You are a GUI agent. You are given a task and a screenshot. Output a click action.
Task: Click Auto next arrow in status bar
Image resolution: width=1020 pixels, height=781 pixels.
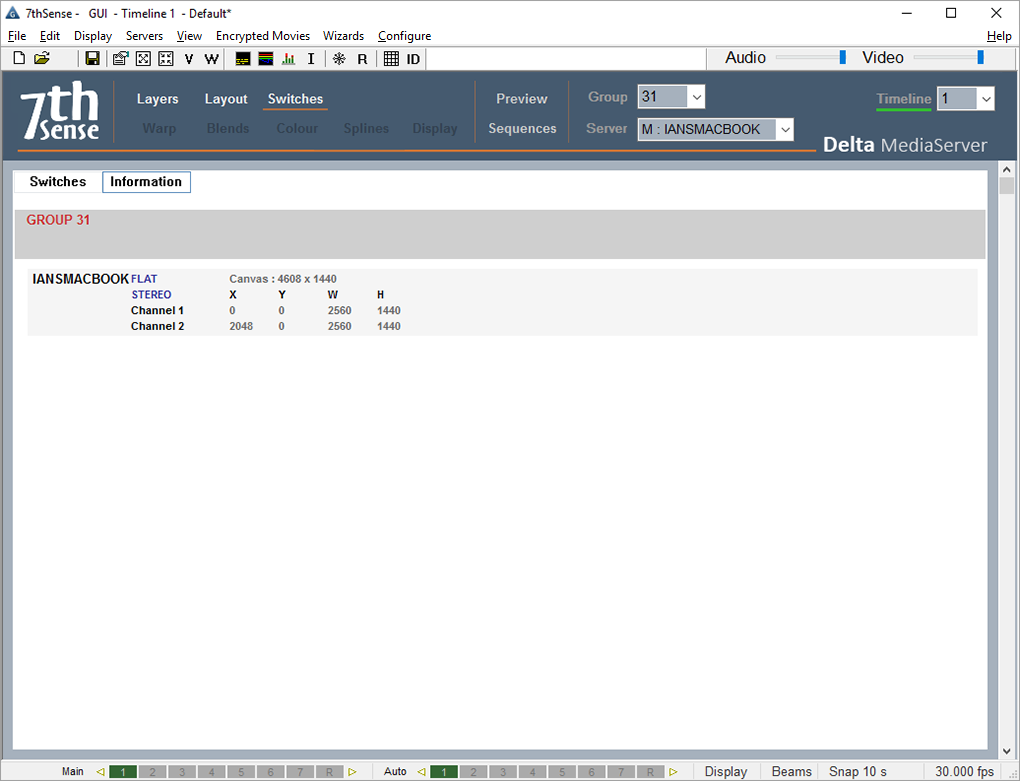coord(673,772)
